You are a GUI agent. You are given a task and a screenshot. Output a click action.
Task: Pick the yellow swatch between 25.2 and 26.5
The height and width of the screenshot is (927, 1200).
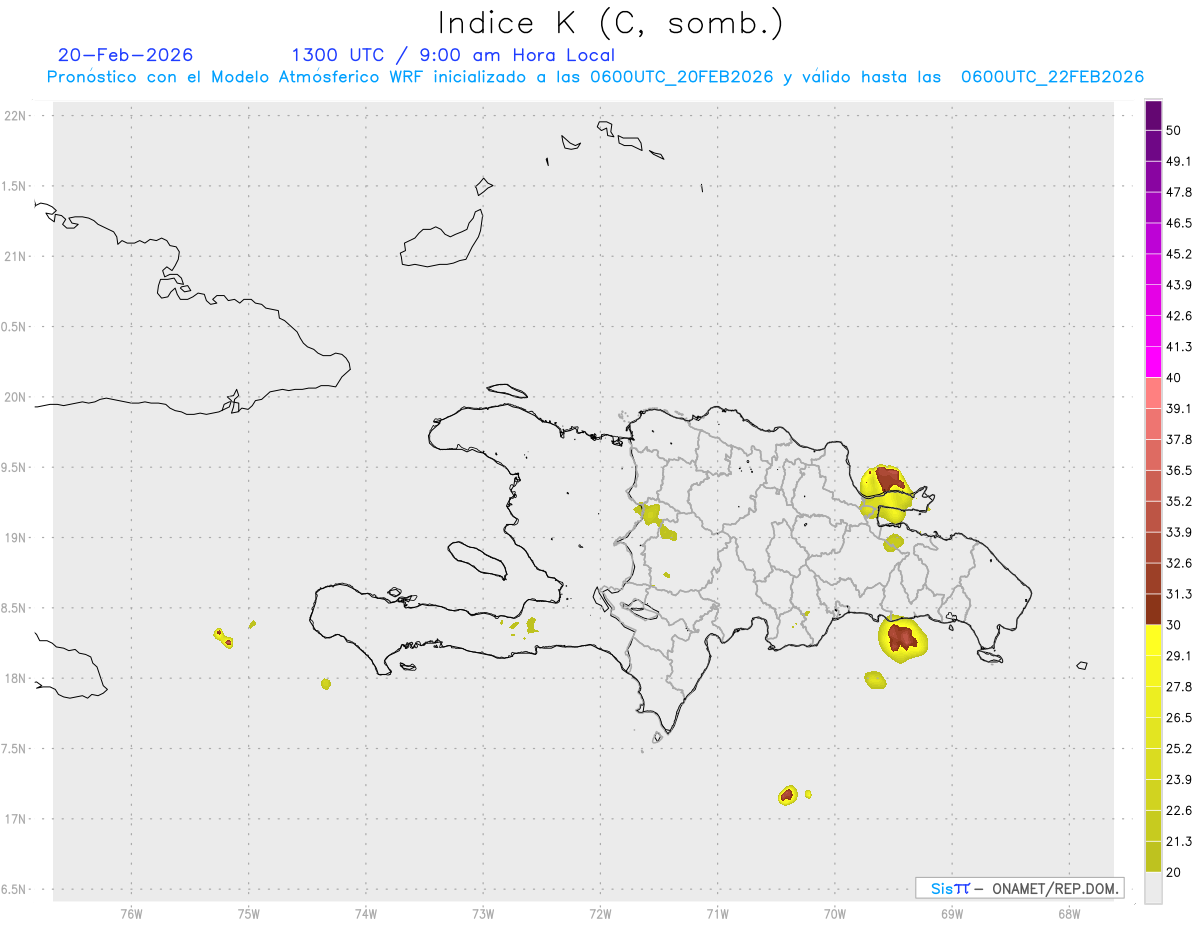pos(1153,734)
